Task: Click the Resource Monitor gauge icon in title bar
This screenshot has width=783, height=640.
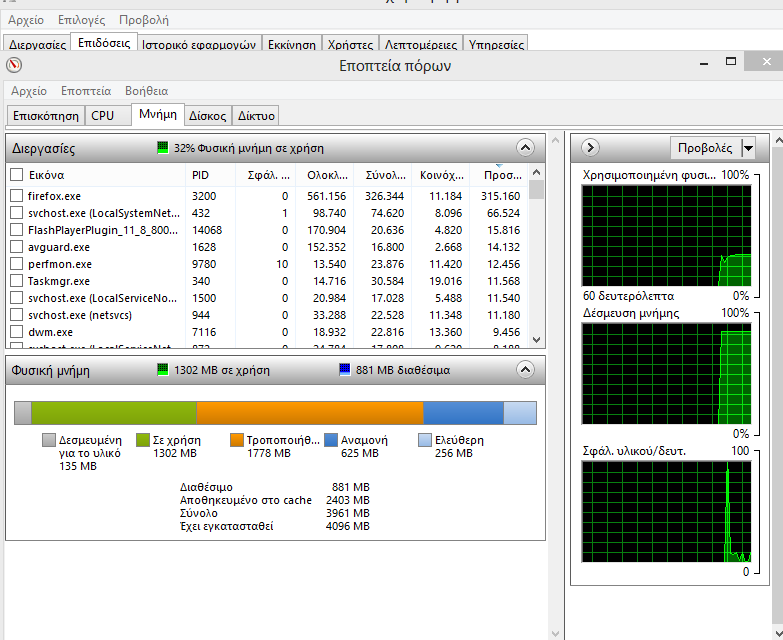Action: click(14, 65)
